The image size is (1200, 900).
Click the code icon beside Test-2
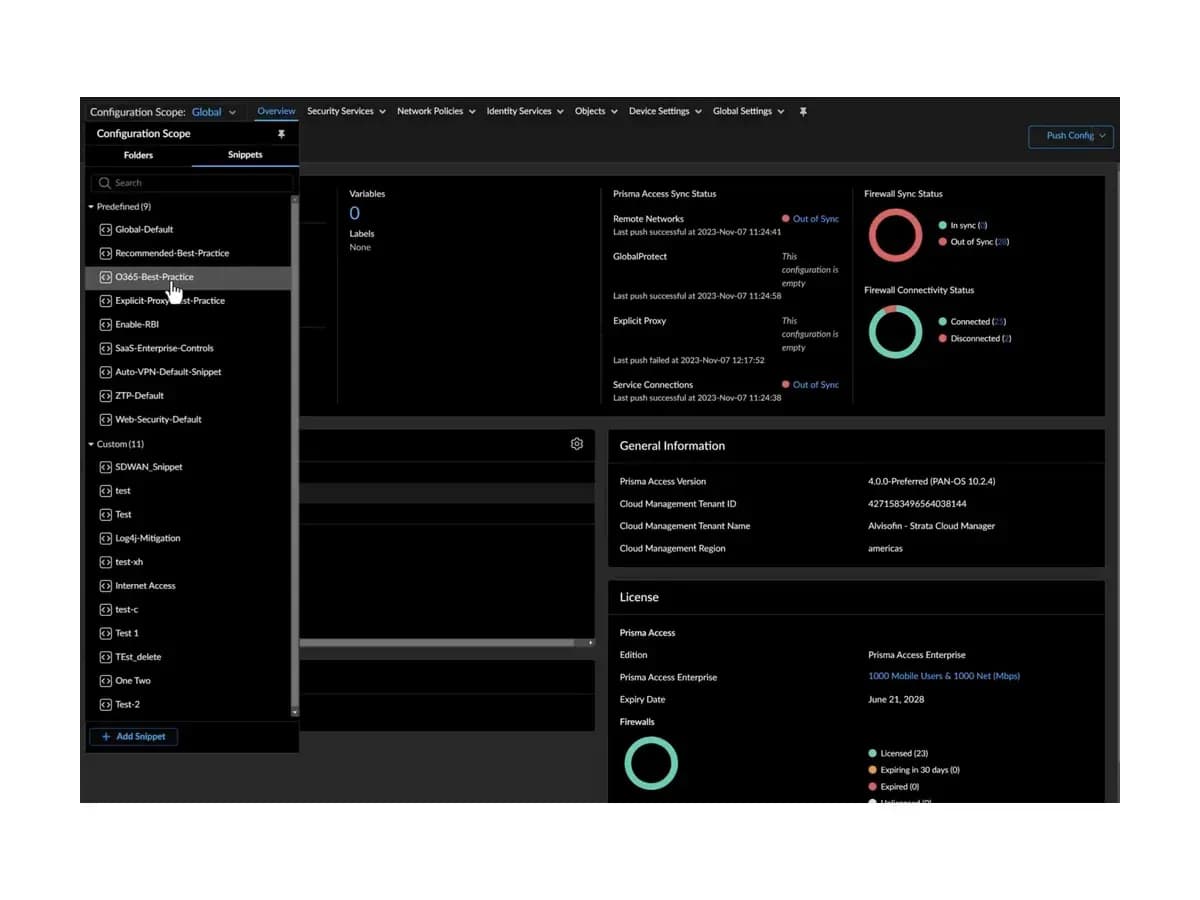click(x=105, y=705)
